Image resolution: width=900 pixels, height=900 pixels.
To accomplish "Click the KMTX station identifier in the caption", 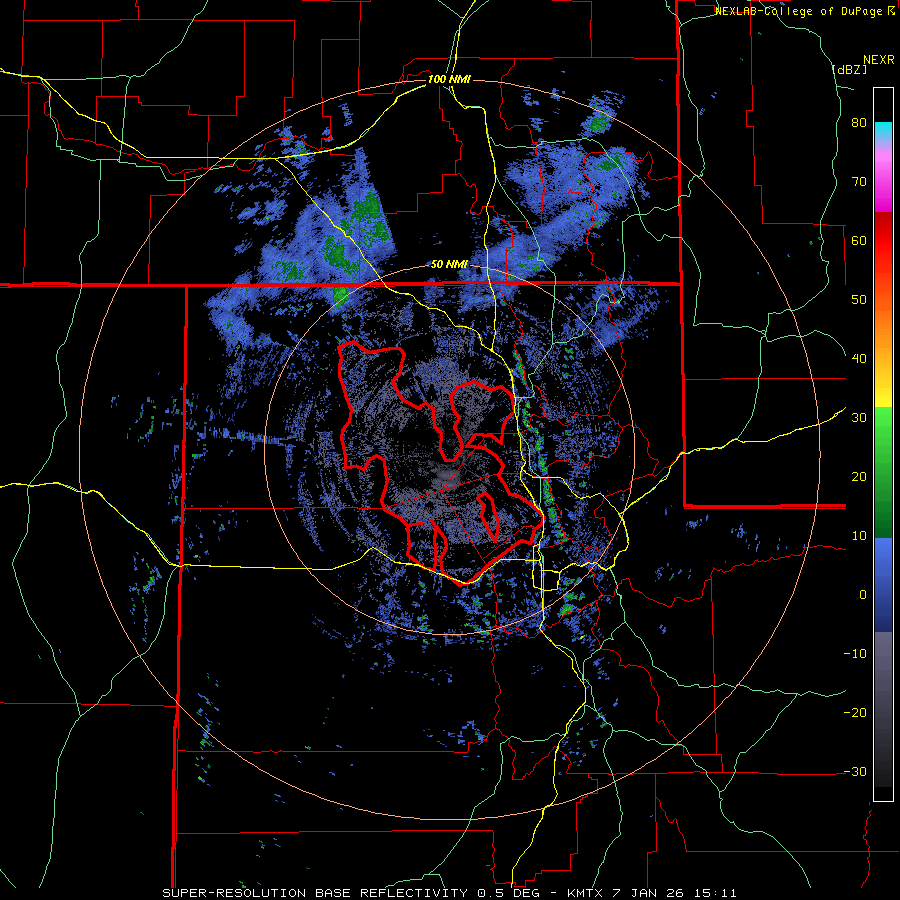I will tap(584, 893).
